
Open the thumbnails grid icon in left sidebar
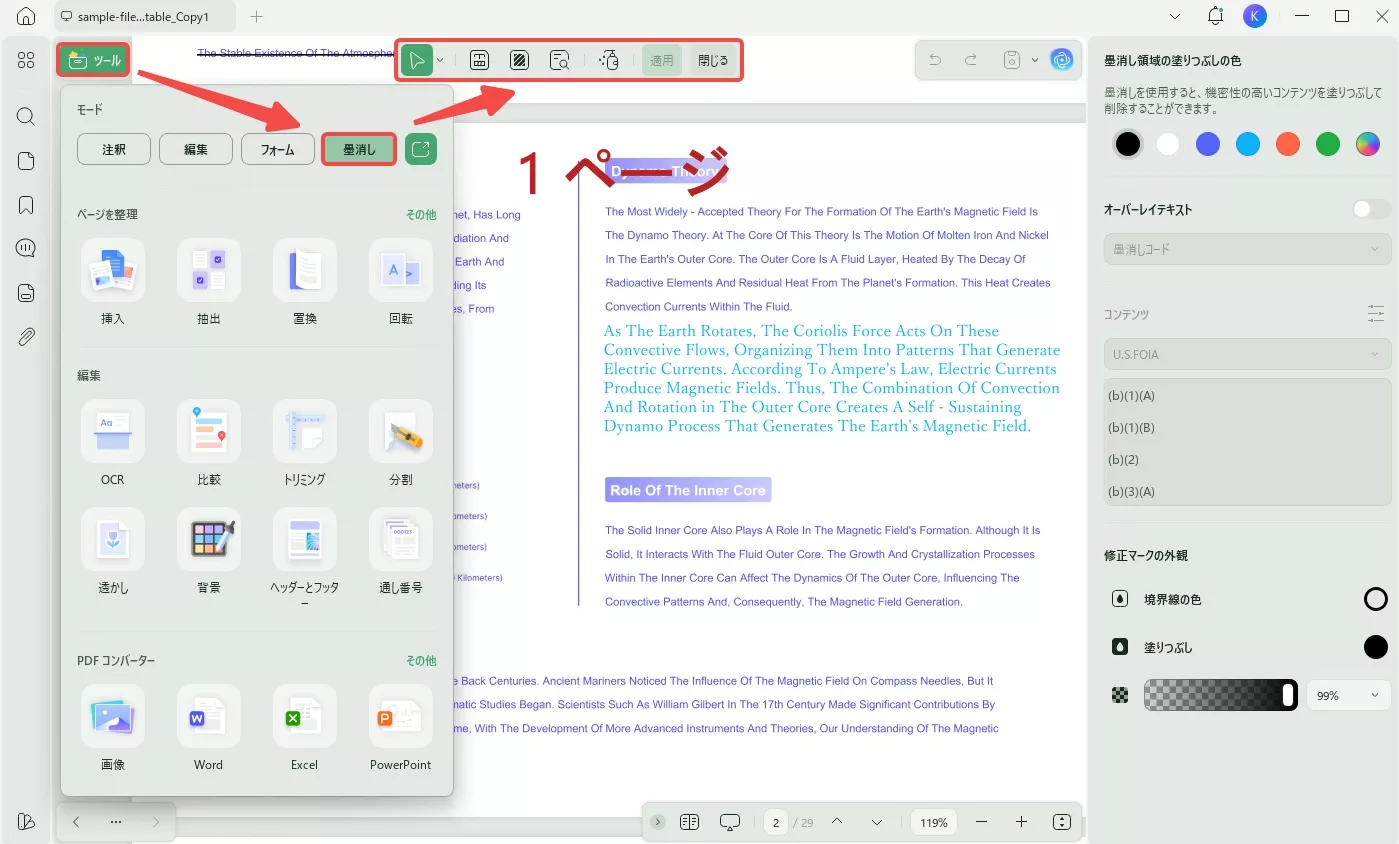pos(26,60)
